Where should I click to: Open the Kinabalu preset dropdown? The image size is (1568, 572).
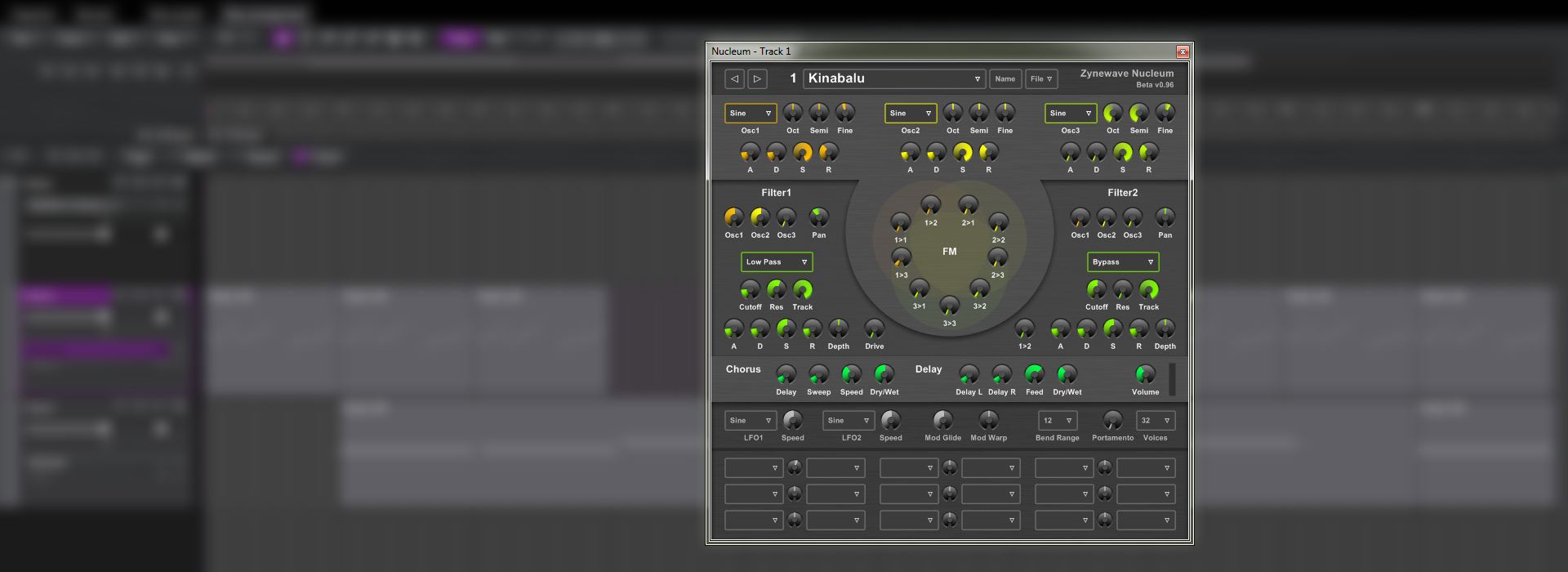(894, 78)
